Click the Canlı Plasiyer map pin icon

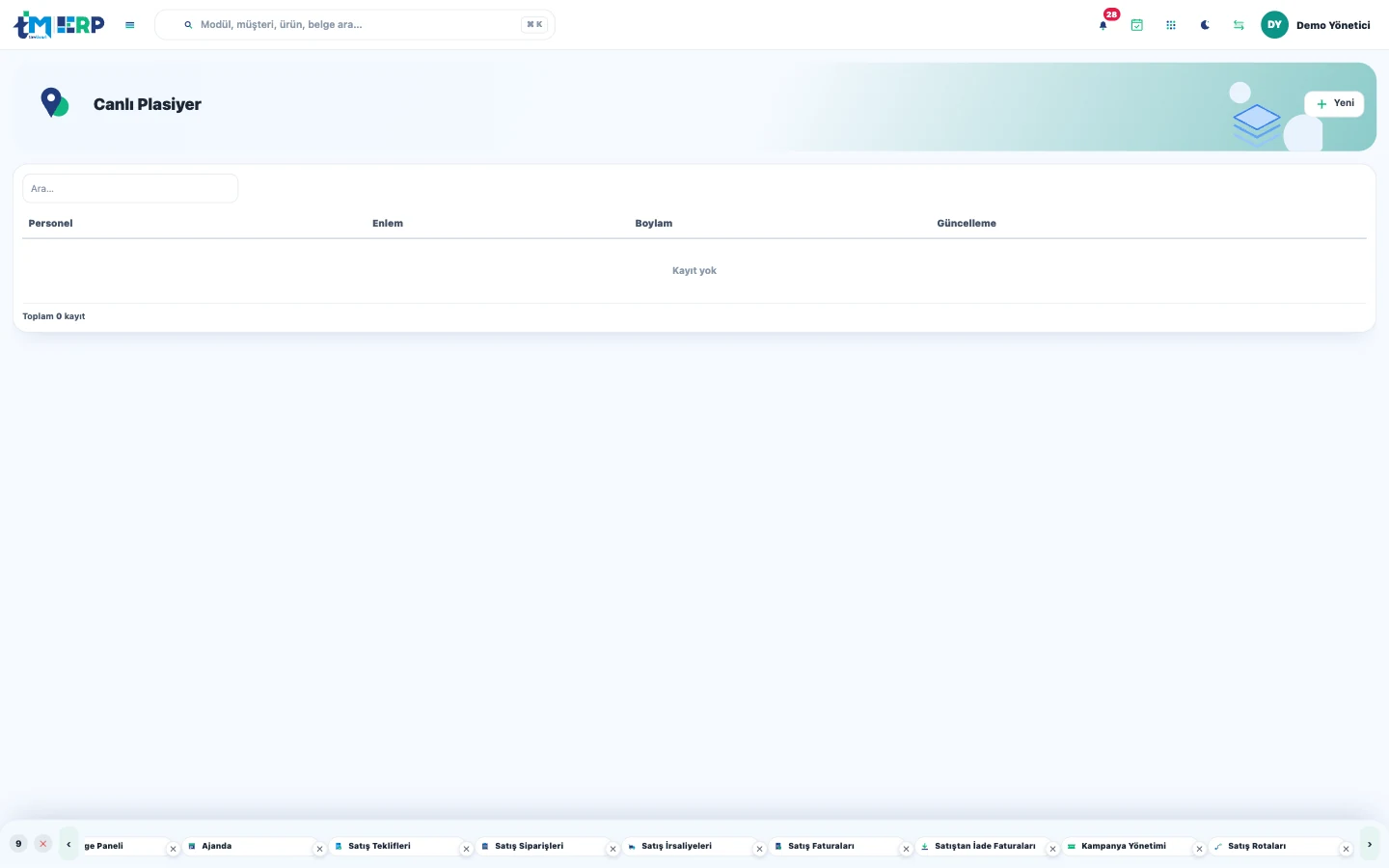54,102
